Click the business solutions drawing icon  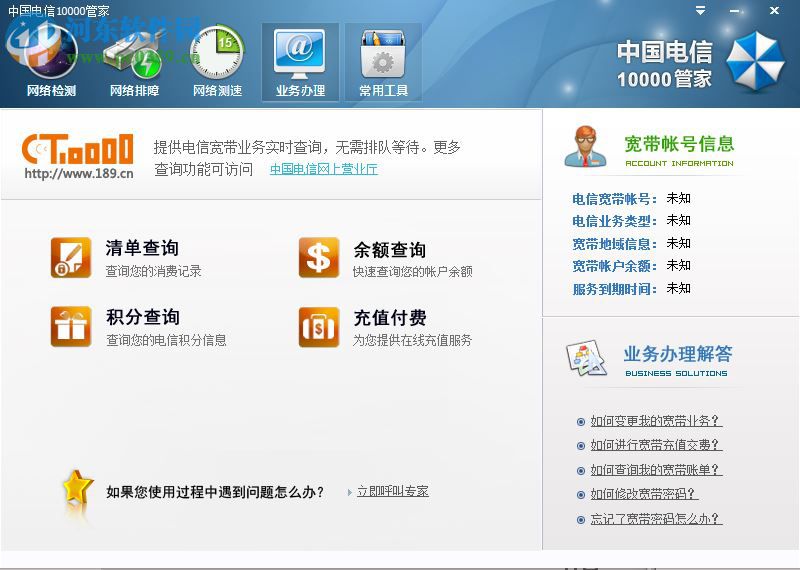point(587,358)
